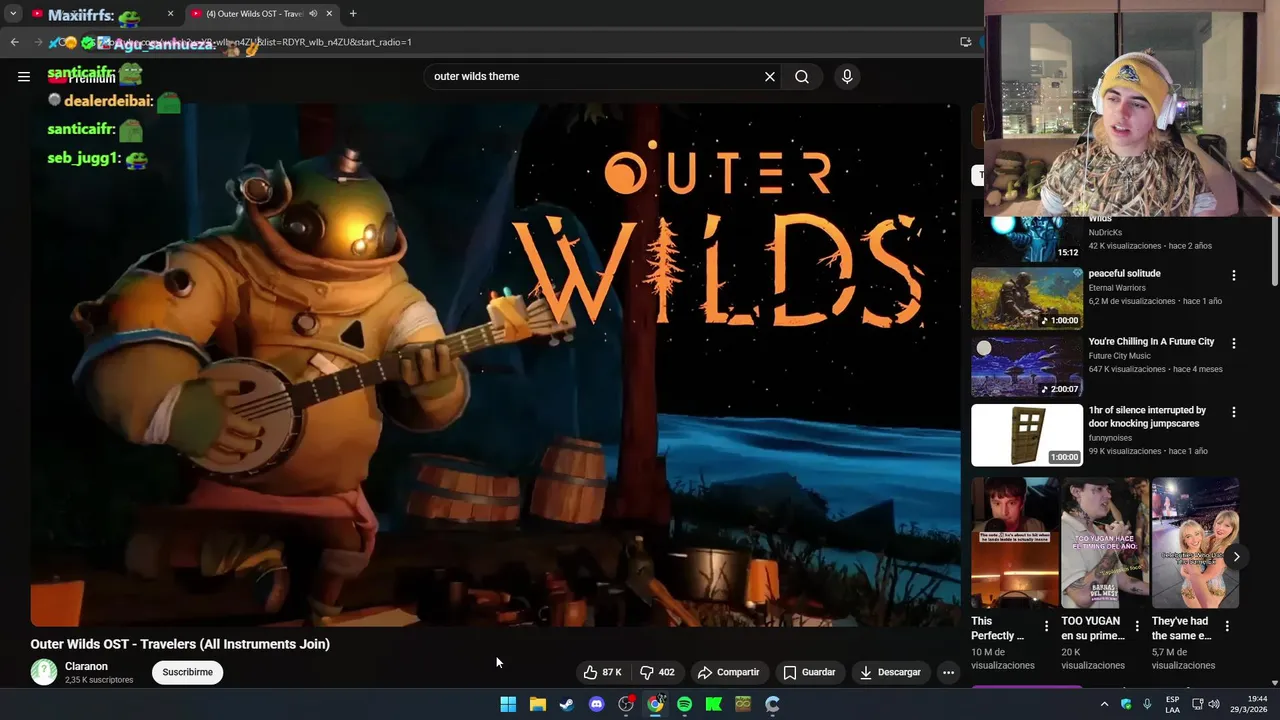This screenshot has height=720, width=1280.
Task: Open options menu for peaceful solitude
Action: 1233,275
